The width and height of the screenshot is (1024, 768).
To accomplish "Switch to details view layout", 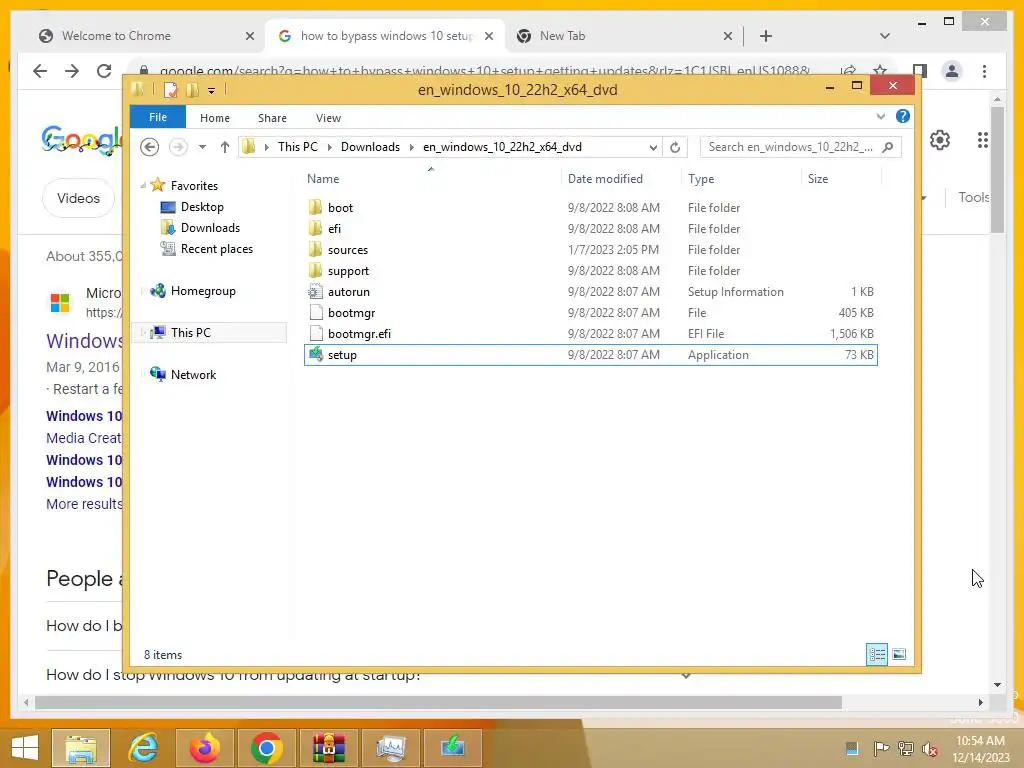I will coord(877,654).
